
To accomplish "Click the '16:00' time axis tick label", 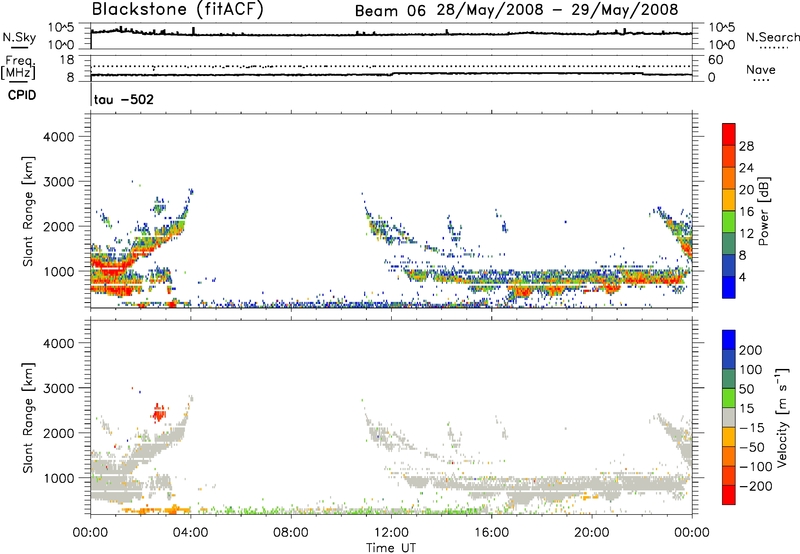I will (491, 533).
